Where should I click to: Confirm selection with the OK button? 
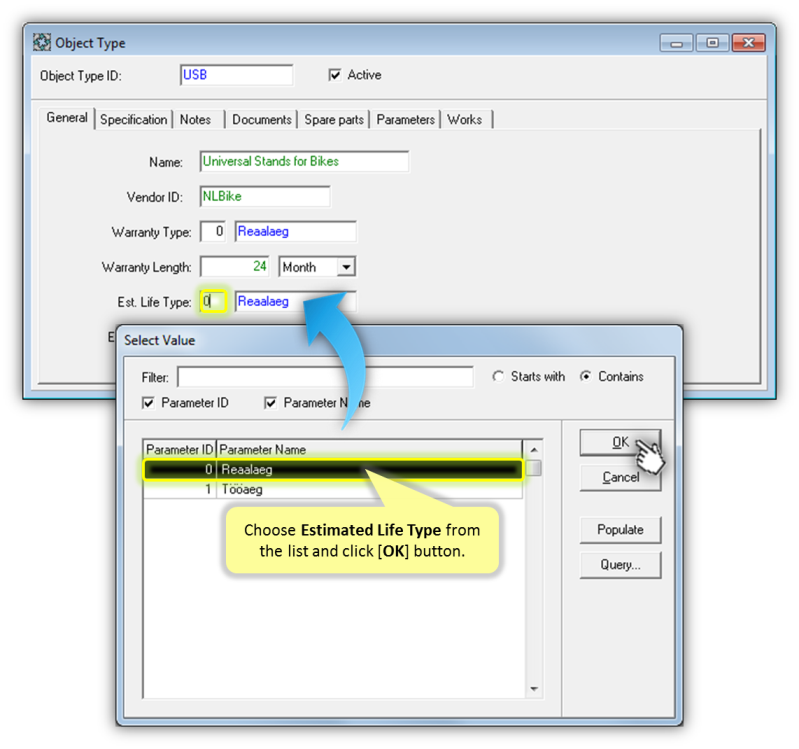(620, 442)
